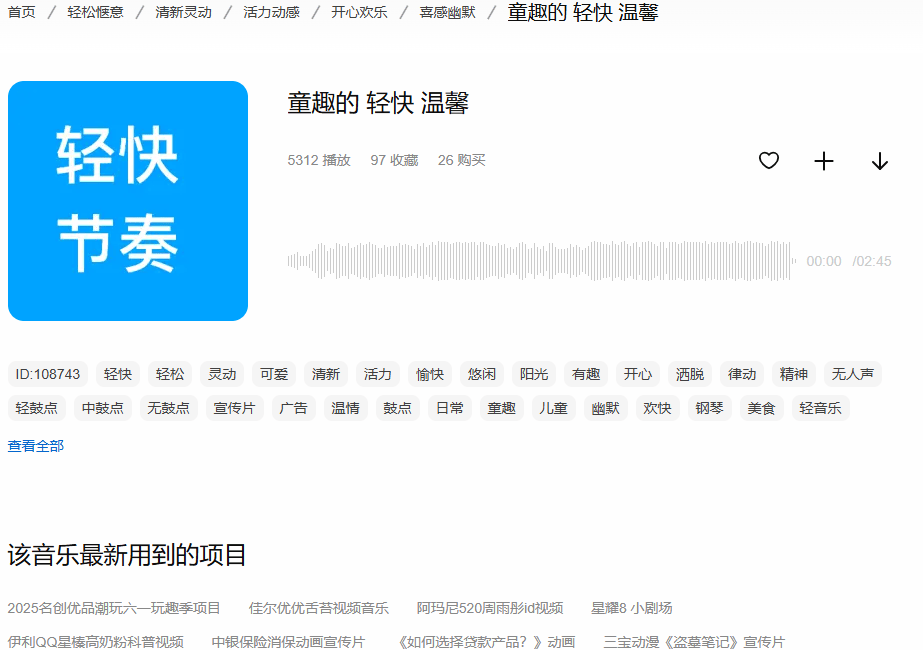
Task: Select the 广告 tag
Action: pyautogui.click(x=293, y=409)
